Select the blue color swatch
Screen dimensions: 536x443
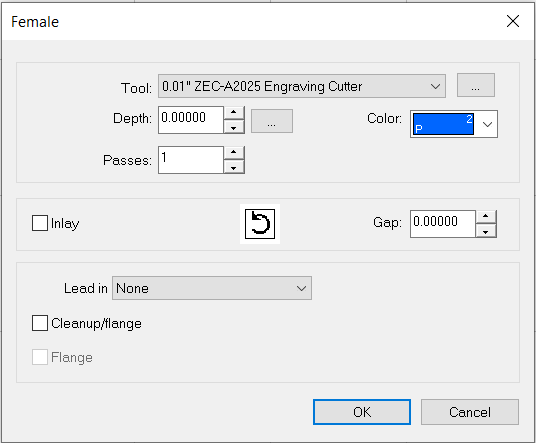click(443, 124)
